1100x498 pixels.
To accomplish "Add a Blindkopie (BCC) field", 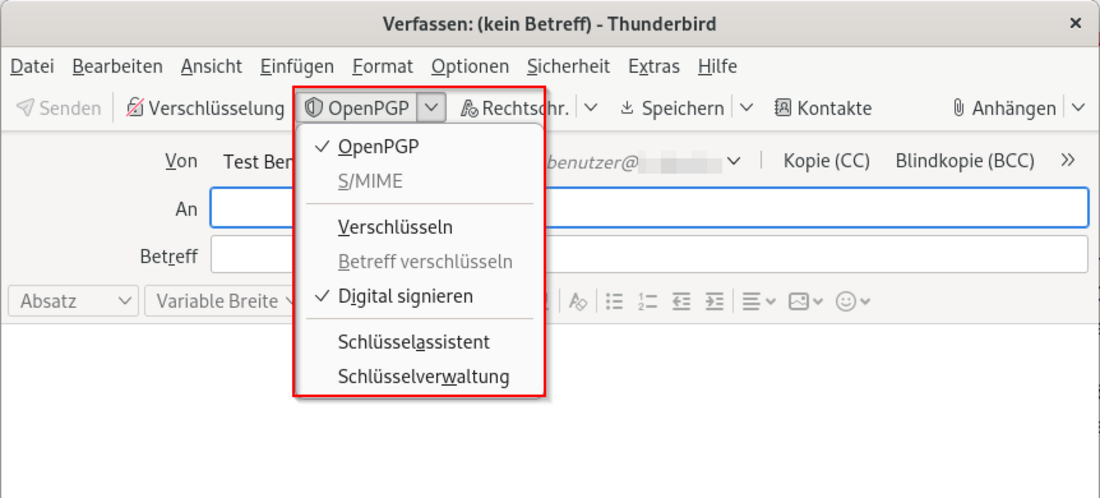I will (965, 161).
